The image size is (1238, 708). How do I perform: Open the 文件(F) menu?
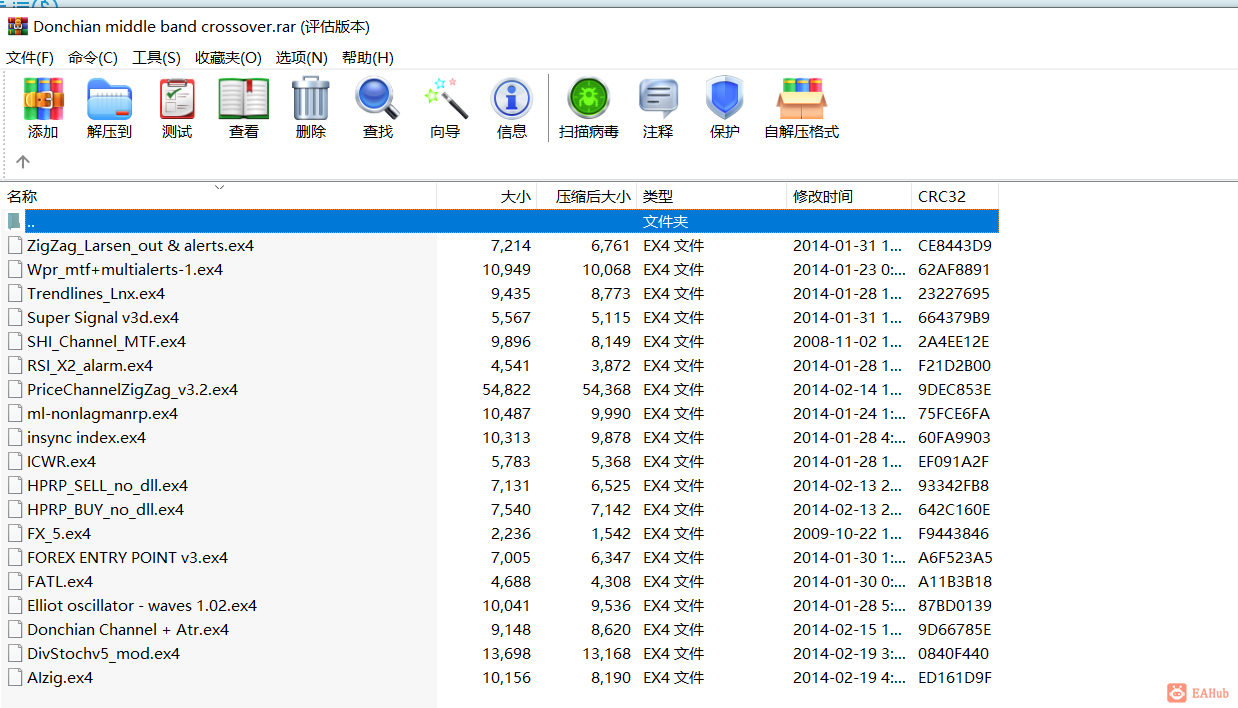tap(29, 57)
